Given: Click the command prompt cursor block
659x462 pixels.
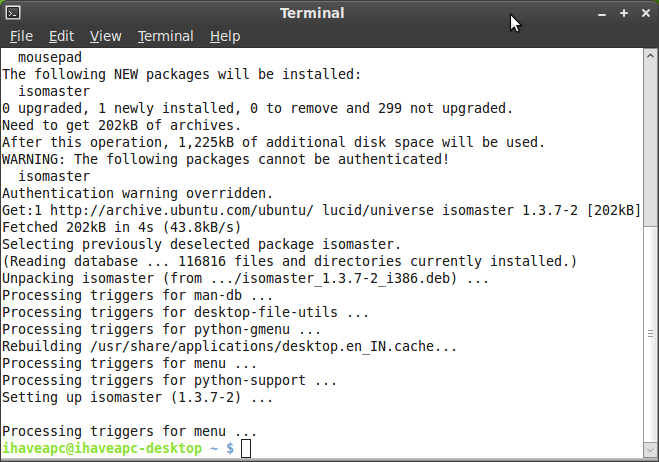Looking at the screenshot, I should [246, 448].
